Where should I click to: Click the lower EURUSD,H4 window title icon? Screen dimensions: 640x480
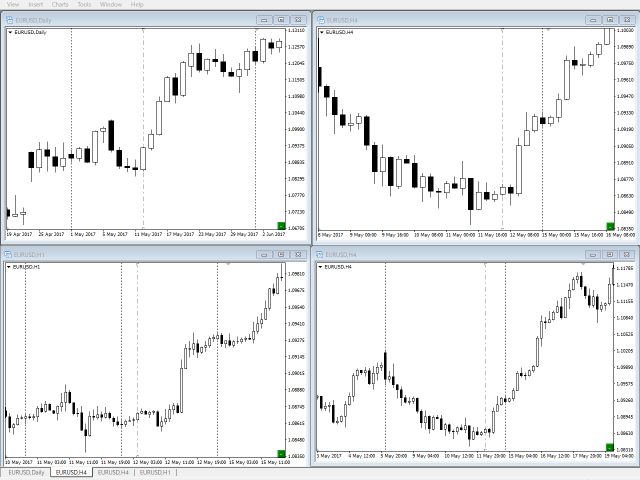320,255
